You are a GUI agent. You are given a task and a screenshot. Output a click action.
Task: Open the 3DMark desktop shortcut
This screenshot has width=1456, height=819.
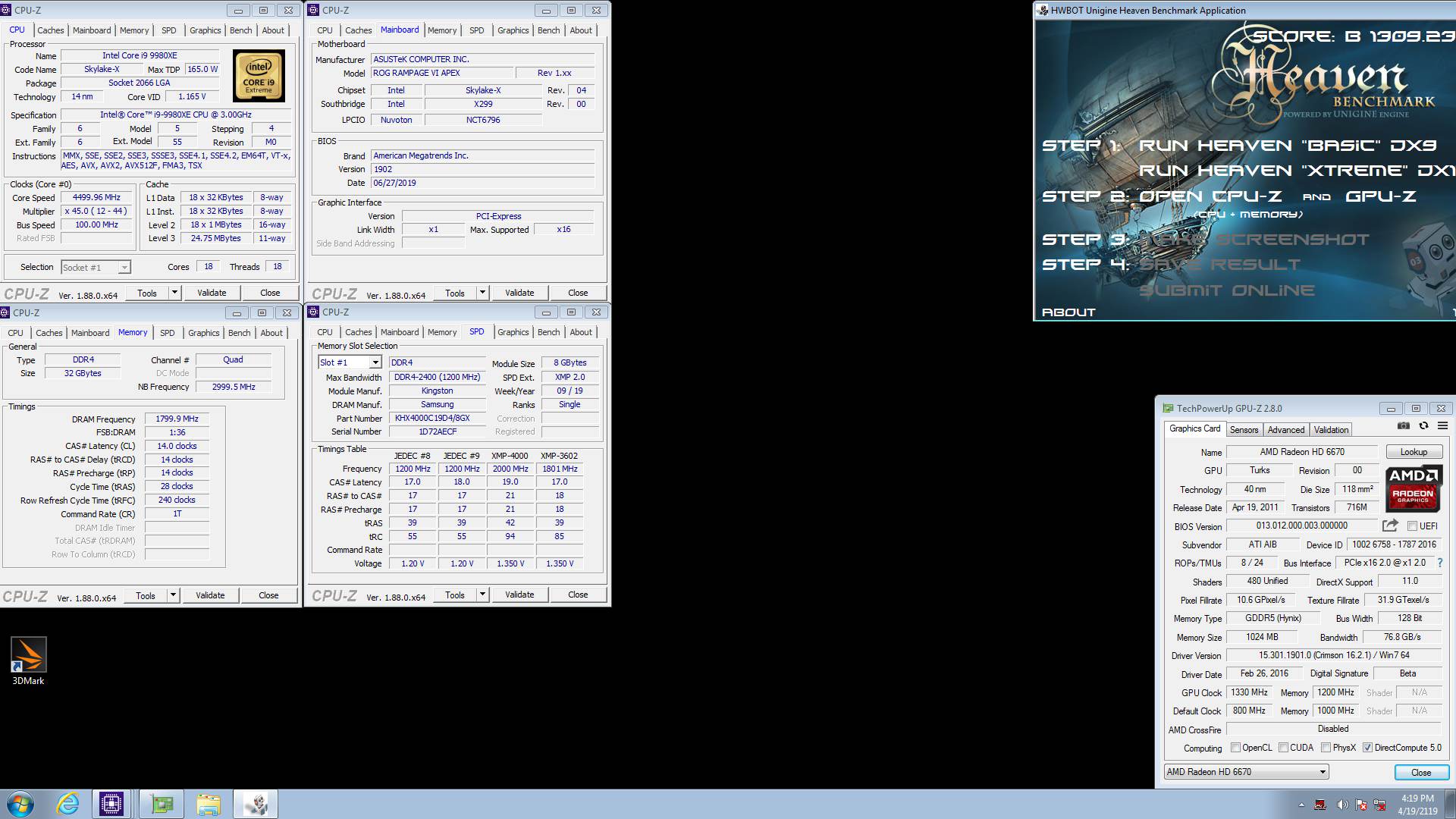pos(28,661)
